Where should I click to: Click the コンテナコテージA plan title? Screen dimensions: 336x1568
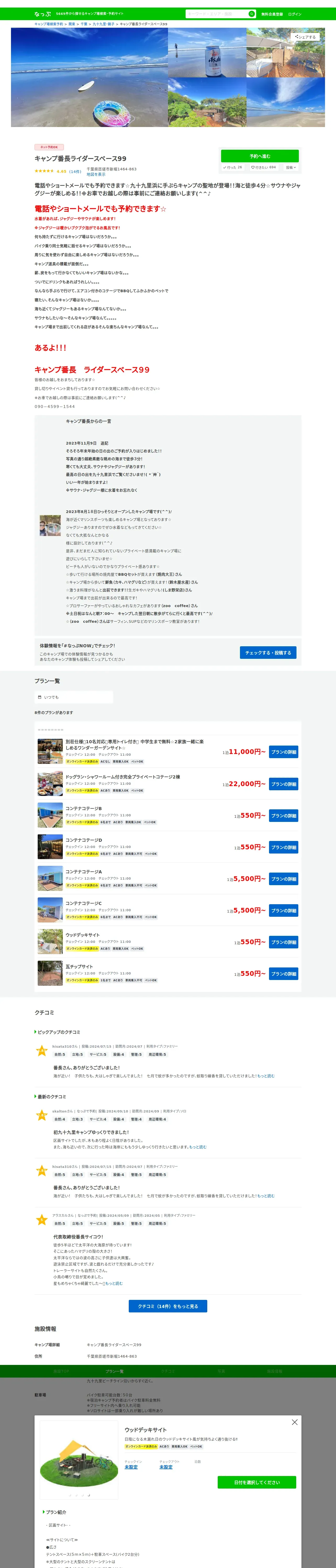point(83,872)
